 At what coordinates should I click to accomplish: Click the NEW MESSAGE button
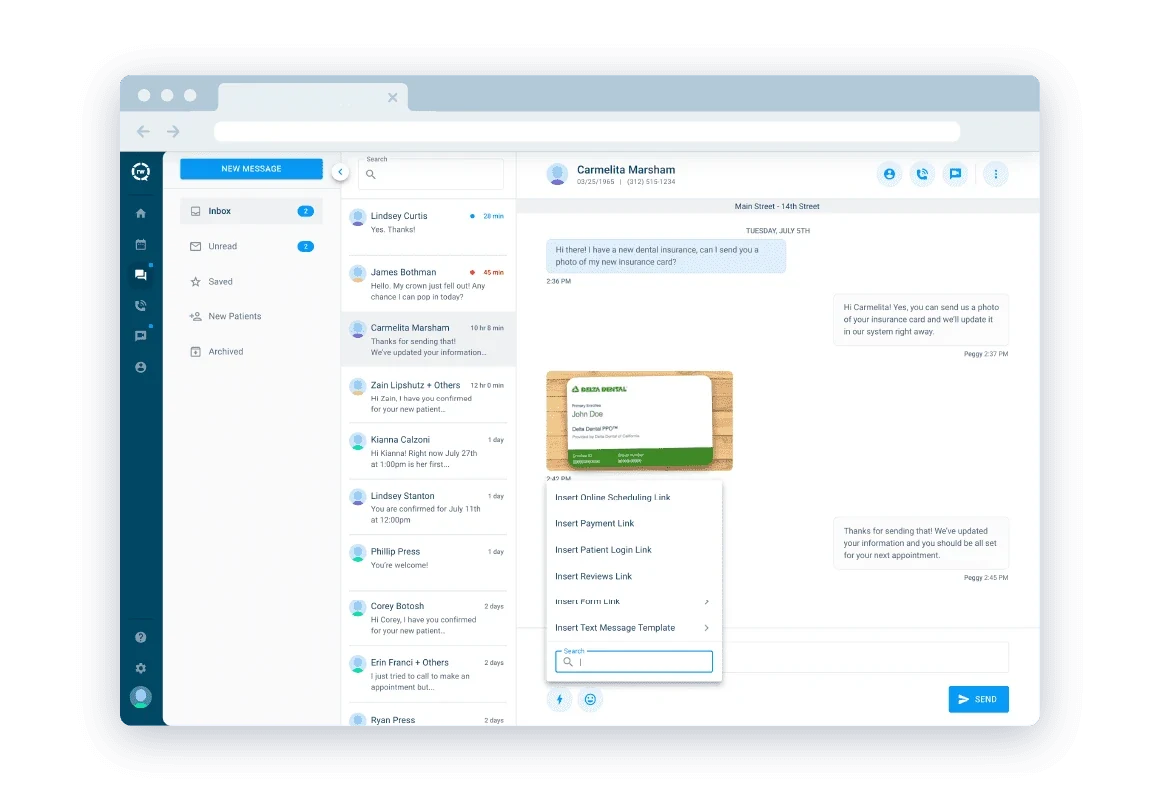252,169
